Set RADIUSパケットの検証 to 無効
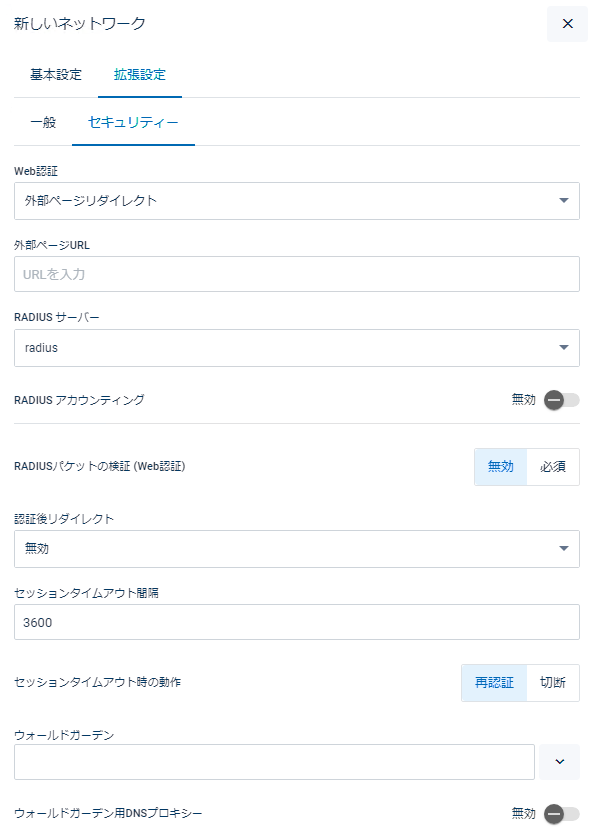This screenshot has width=595, height=835. point(501,466)
